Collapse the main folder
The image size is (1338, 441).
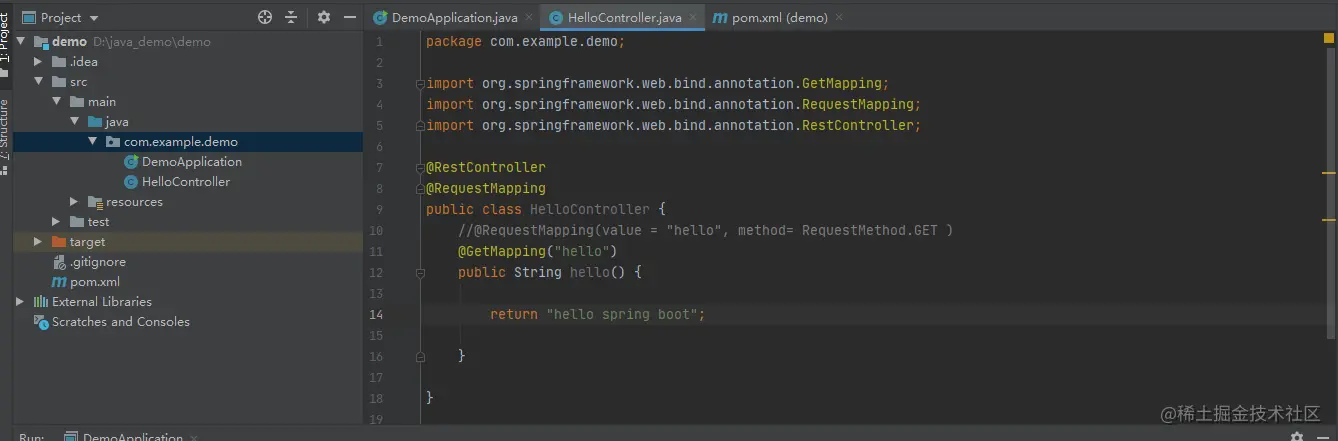(56, 101)
